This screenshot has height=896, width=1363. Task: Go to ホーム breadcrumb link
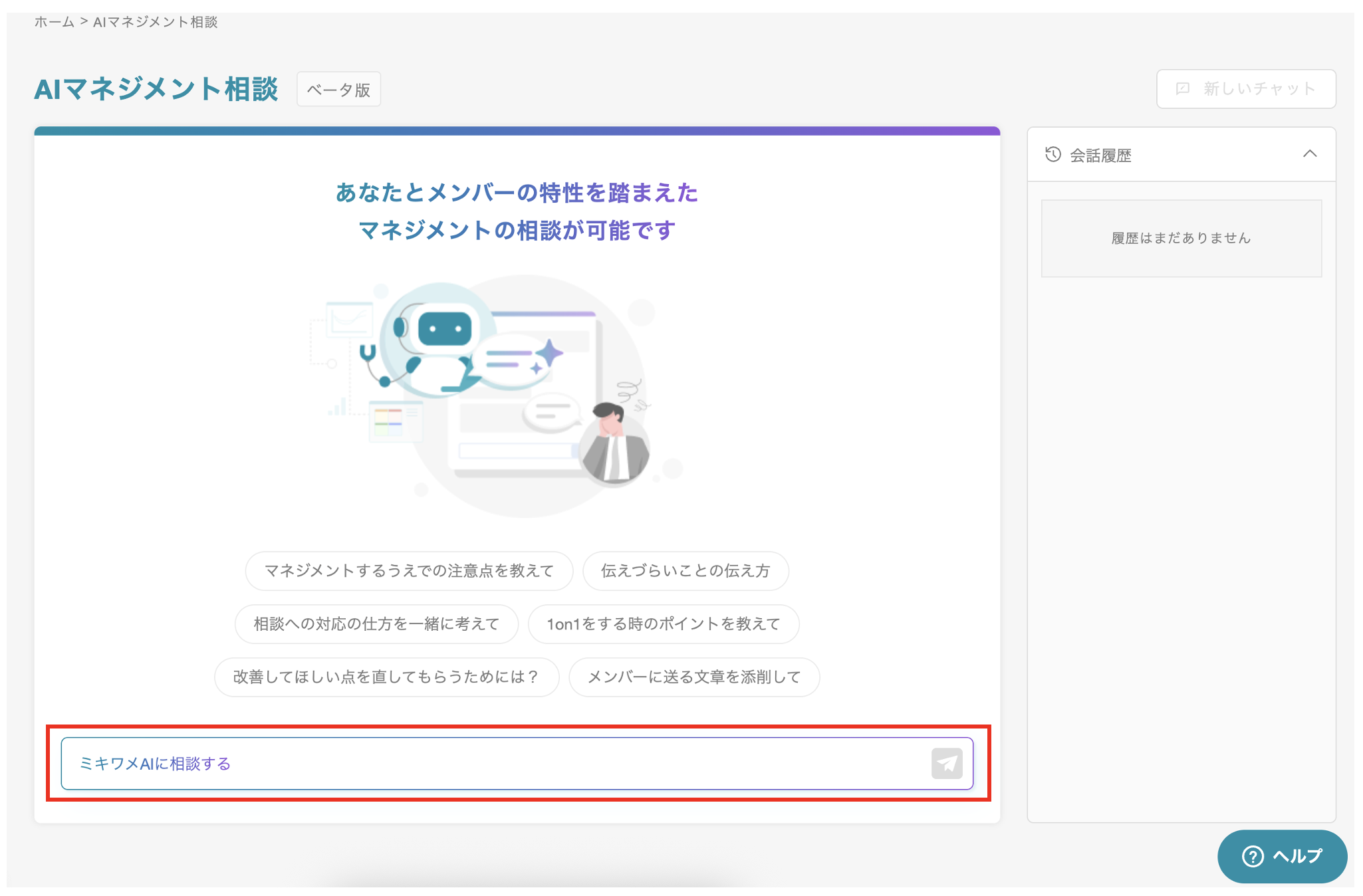coord(54,22)
